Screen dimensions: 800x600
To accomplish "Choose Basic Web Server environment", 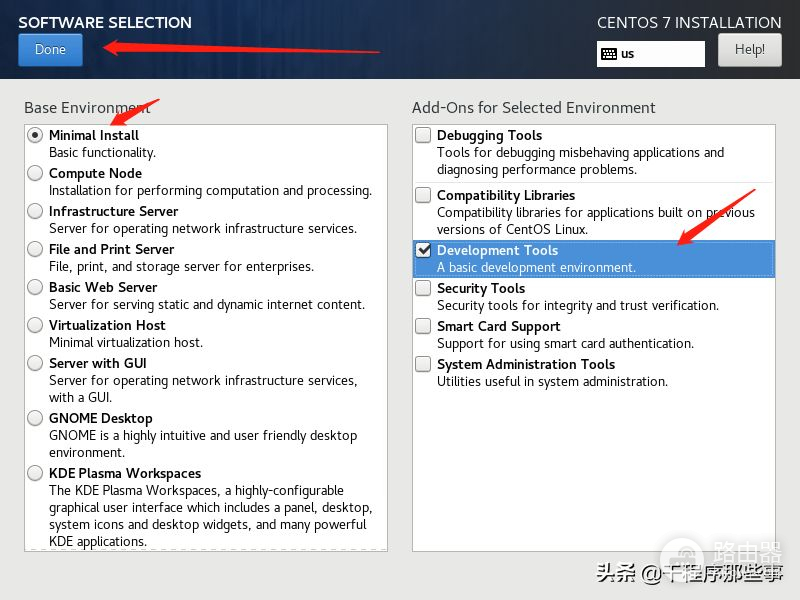I will tap(36, 287).
